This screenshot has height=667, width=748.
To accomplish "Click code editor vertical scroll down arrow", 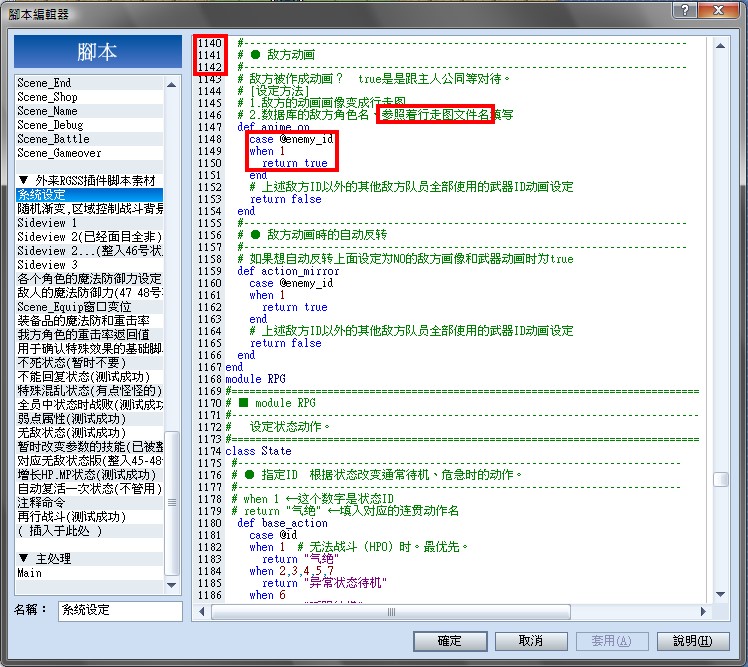I will pyautogui.click(x=720, y=594).
